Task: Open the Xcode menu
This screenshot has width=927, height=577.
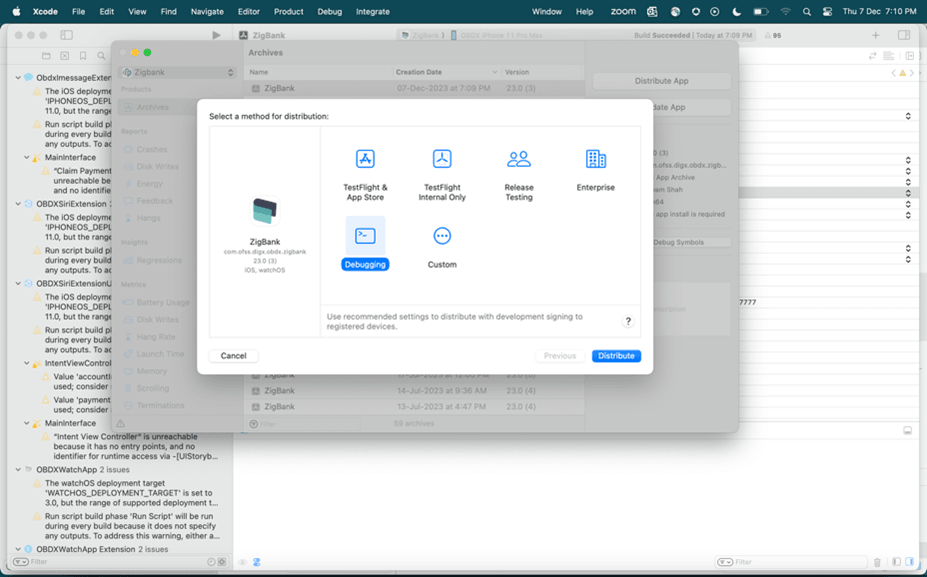Action: 46,11
